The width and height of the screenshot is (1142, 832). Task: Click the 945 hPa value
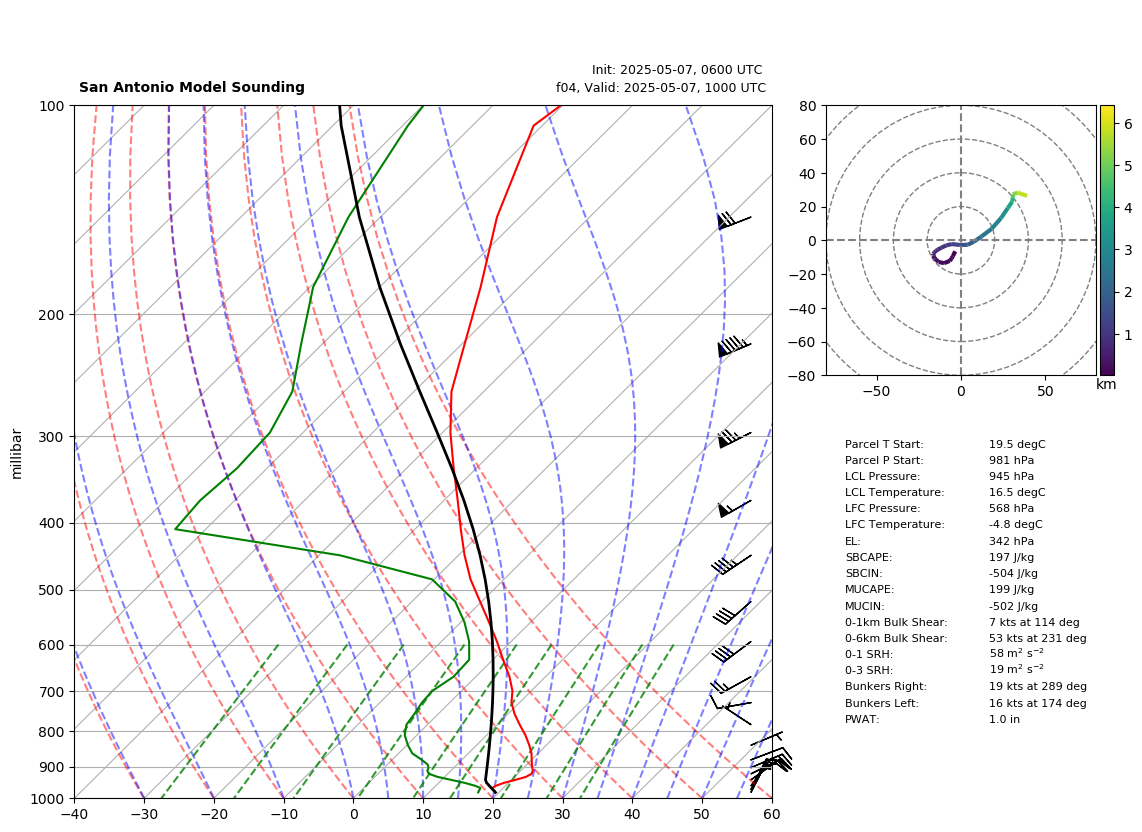pos(1011,476)
